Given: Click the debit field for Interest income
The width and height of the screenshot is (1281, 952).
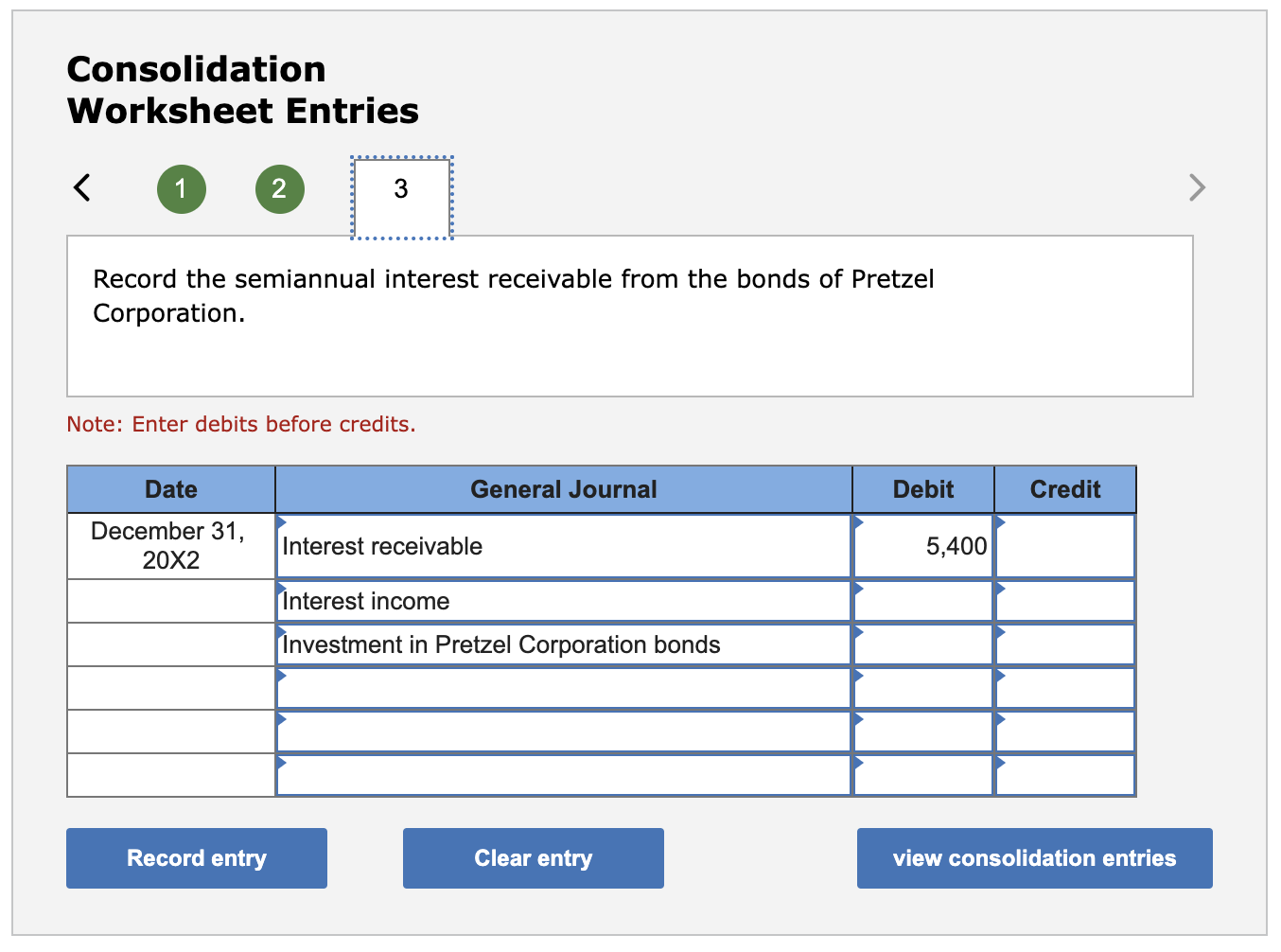Looking at the screenshot, I should point(922,601).
